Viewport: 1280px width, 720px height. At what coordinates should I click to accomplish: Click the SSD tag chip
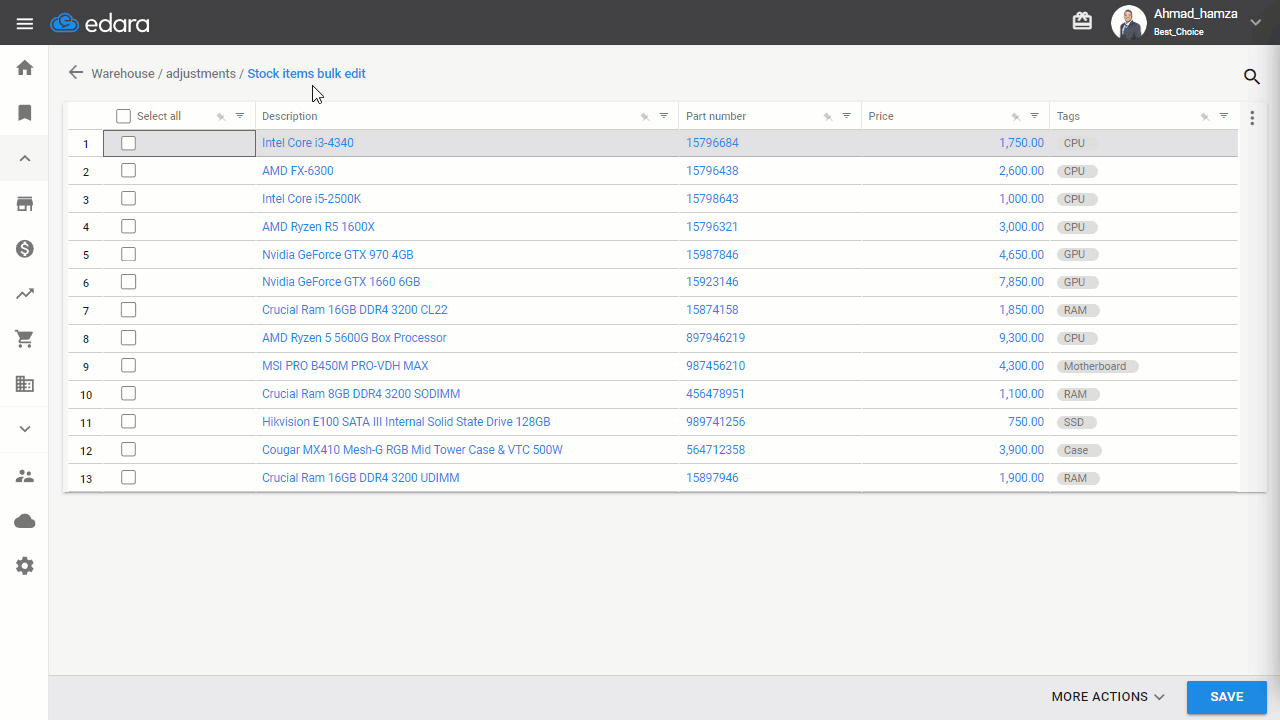point(1078,422)
